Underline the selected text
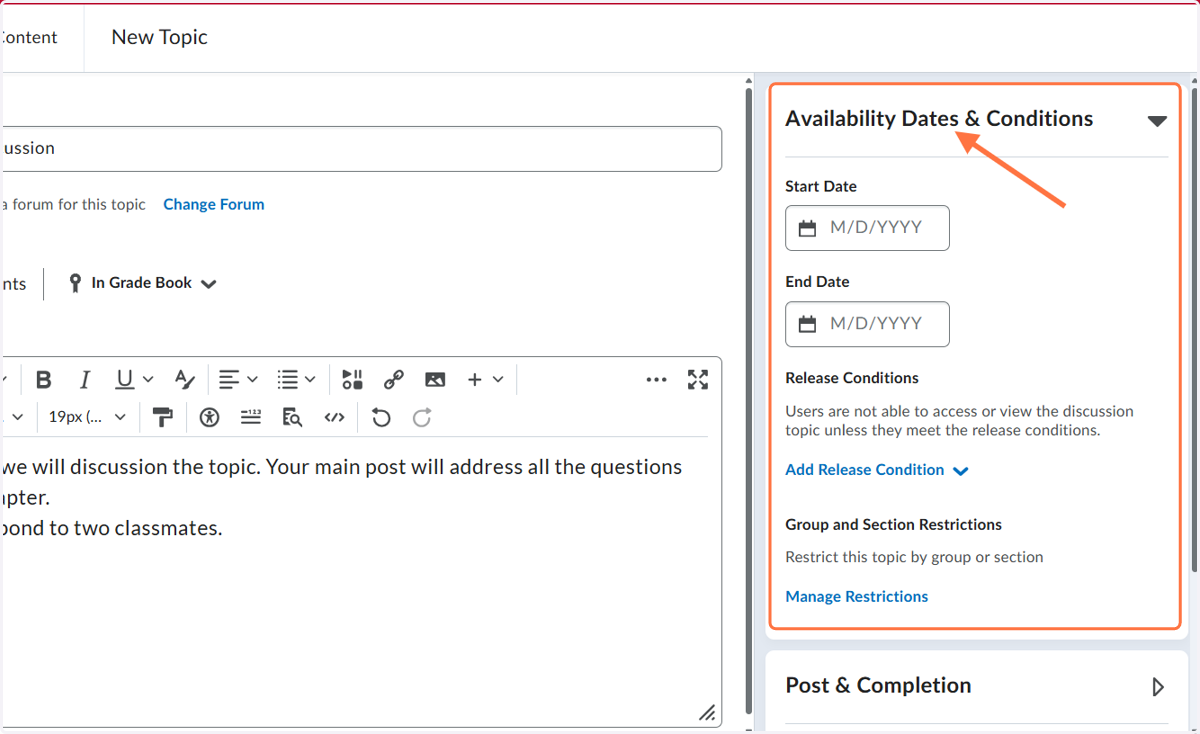The width and height of the screenshot is (1200, 734). tap(124, 380)
